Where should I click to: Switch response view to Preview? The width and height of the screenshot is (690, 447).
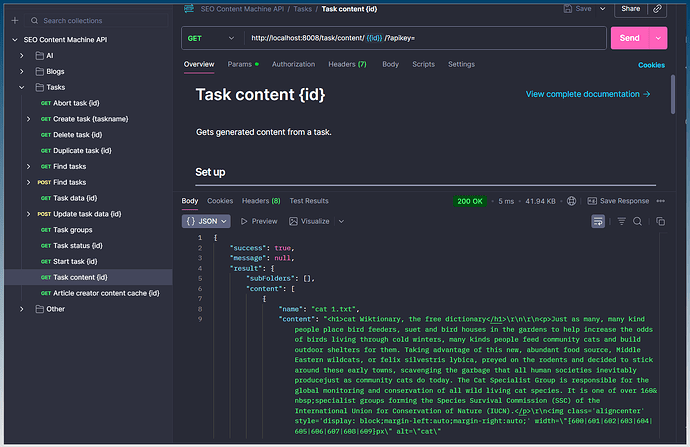(259, 221)
